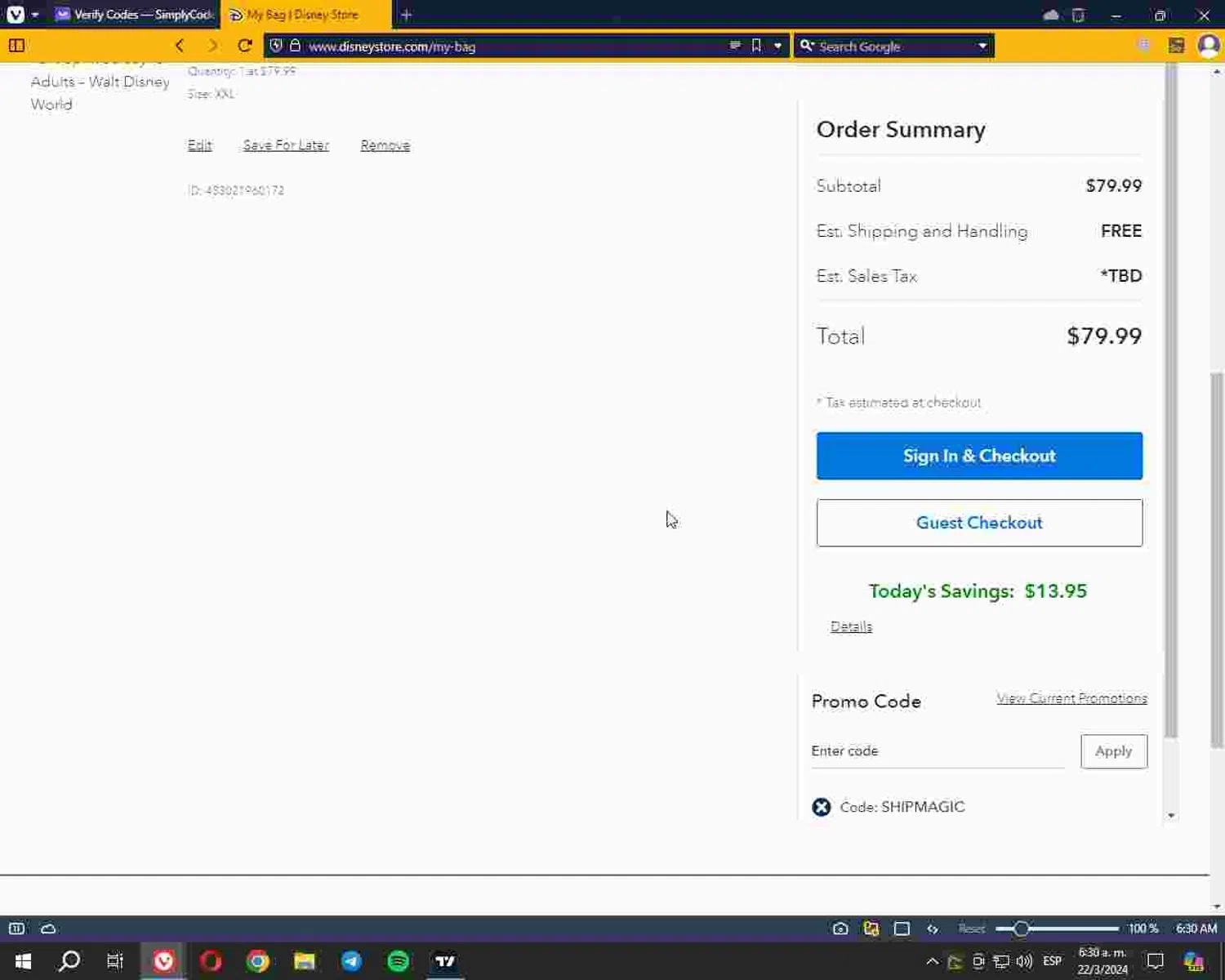Viewport: 1225px width, 980px height.
Task: Reset the zoom level
Action: (x=971, y=929)
